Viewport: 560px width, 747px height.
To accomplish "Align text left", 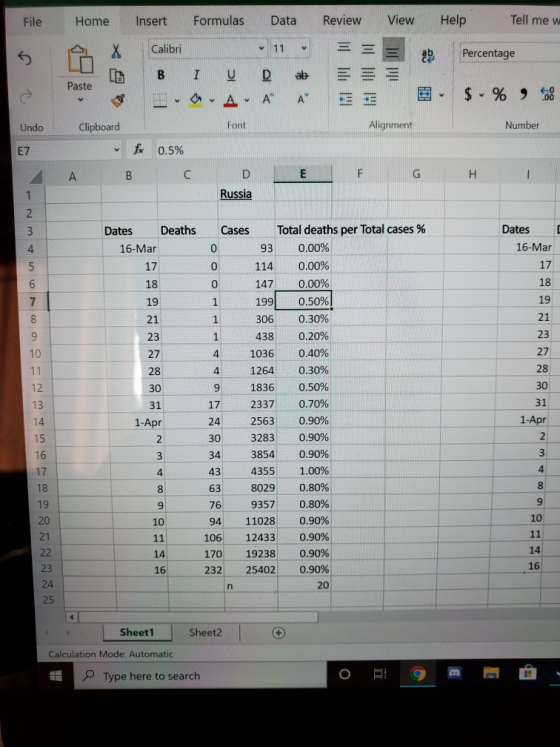I will [x=344, y=74].
